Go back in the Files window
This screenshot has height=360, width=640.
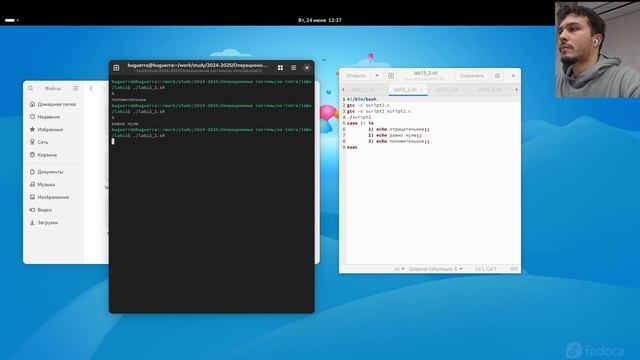tap(91, 88)
